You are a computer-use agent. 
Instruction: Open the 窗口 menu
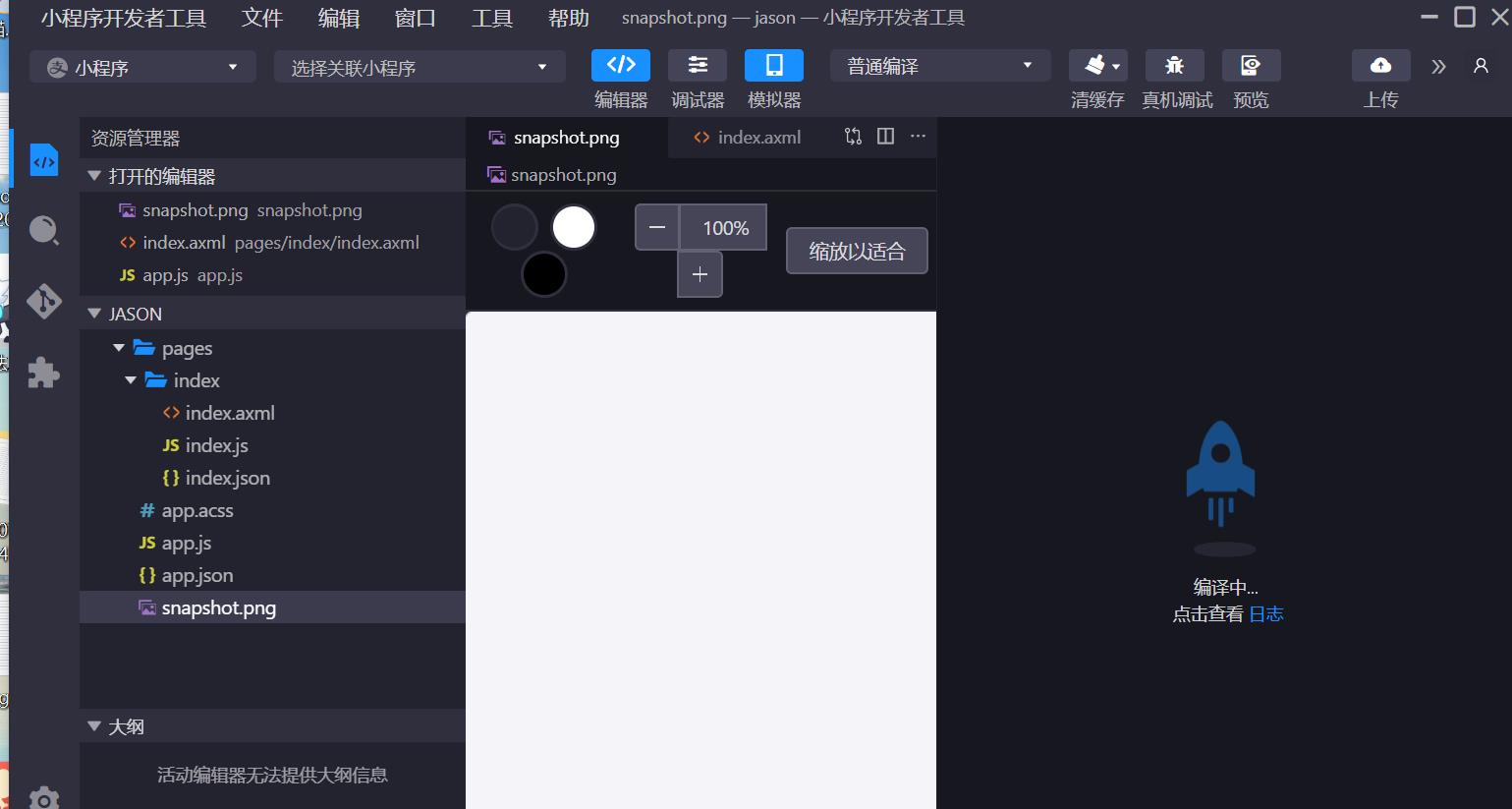(416, 18)
